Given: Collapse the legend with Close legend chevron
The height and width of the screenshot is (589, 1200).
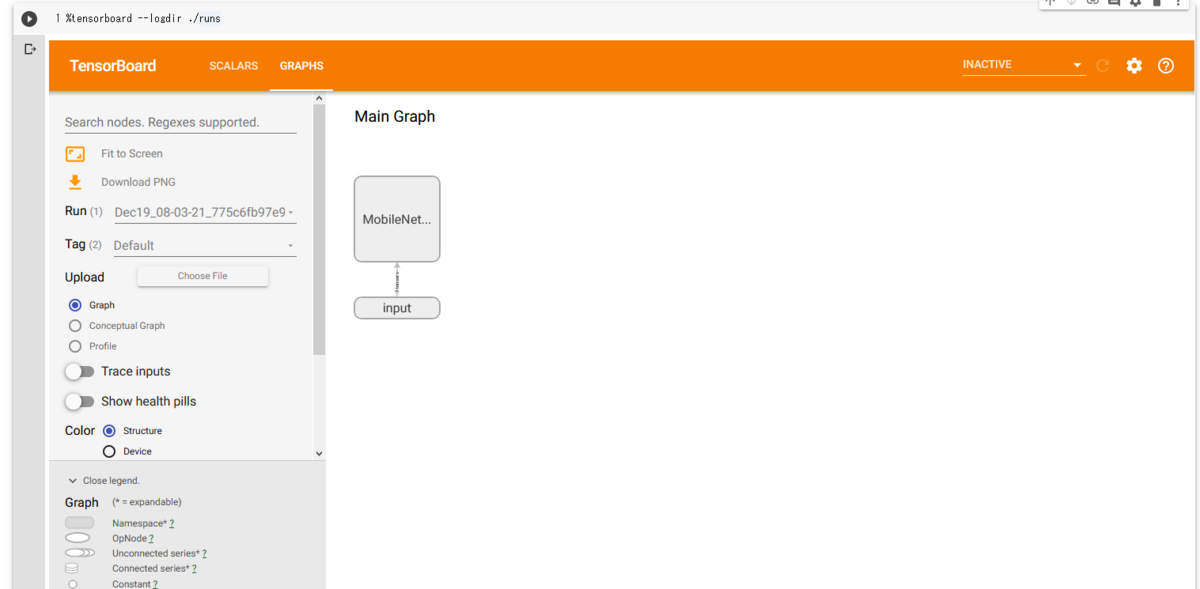Looking at the screenshot, I should (73, 481).
